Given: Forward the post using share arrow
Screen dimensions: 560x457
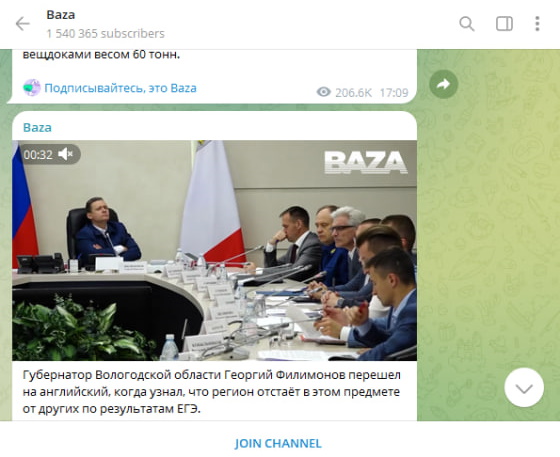Looking at the screenshot, I should coord(443,84).
